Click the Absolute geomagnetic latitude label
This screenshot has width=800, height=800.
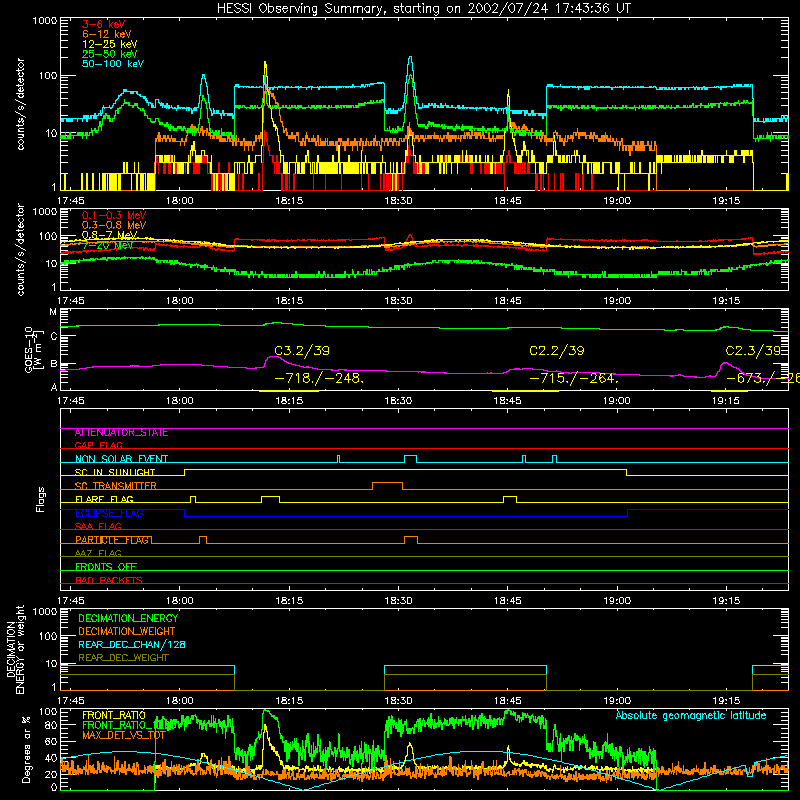point(691,715)
